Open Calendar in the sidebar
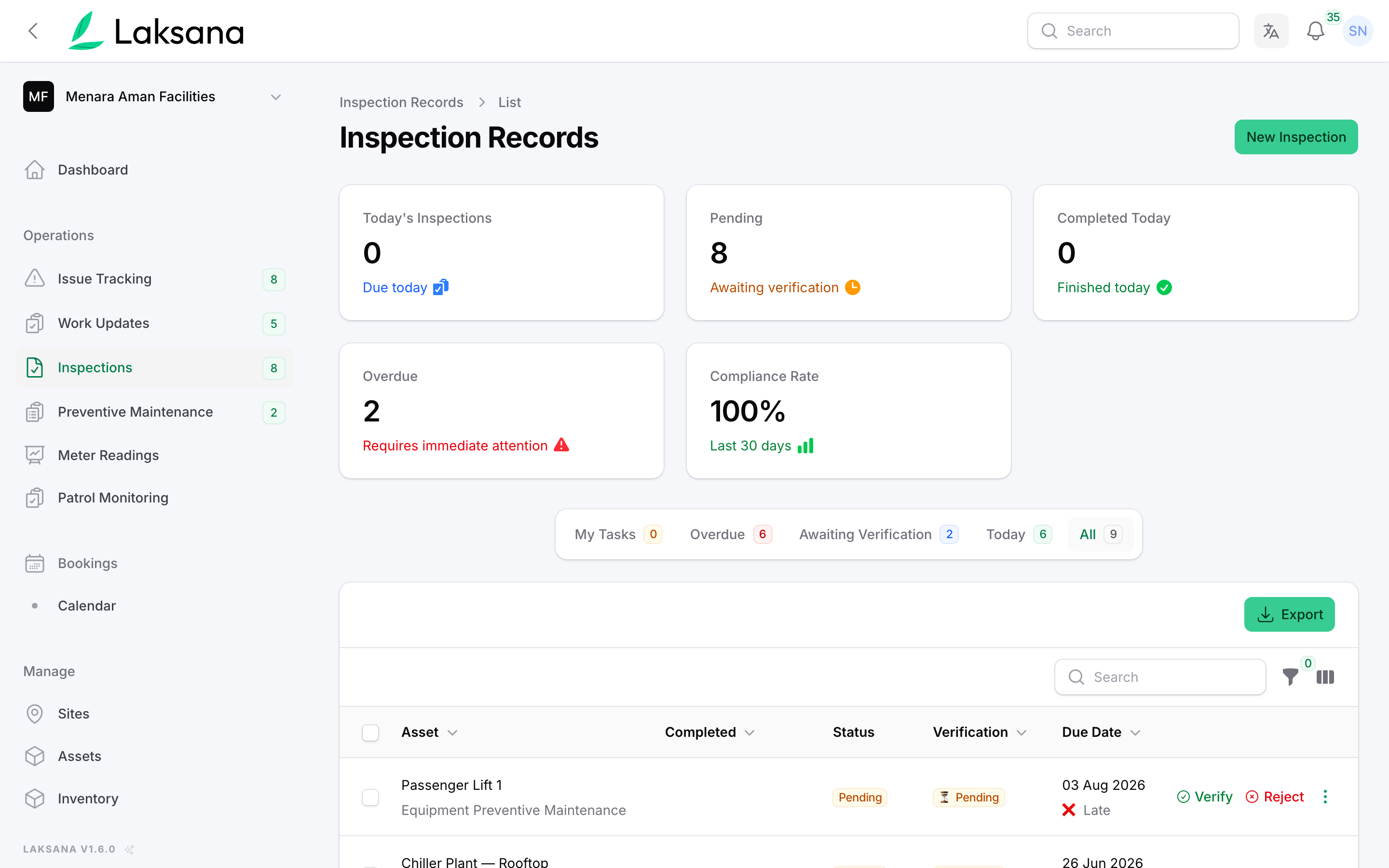This screenshot has height=868, width=1389. point(87,606)
